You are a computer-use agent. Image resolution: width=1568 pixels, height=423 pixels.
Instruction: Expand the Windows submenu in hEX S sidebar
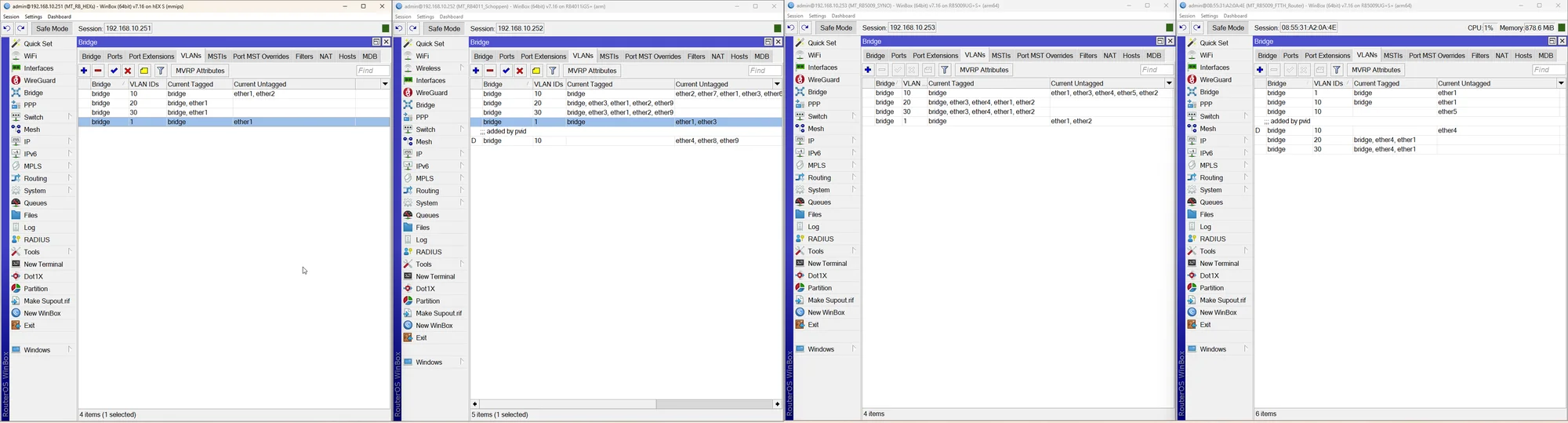coord(70,350)
